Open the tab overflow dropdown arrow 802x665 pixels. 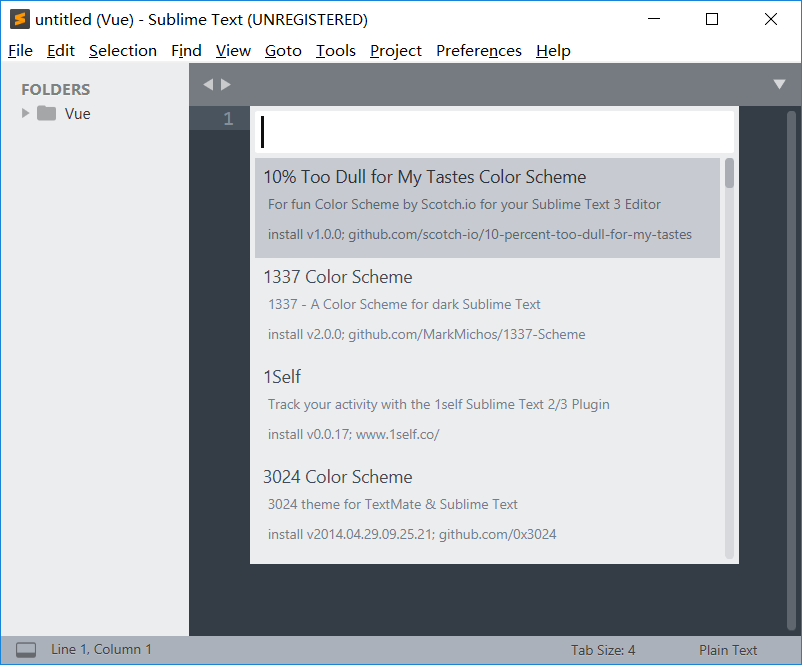point(779,85)
